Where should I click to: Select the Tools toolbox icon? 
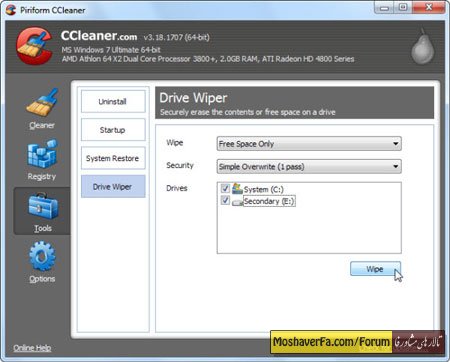[43, 206]
